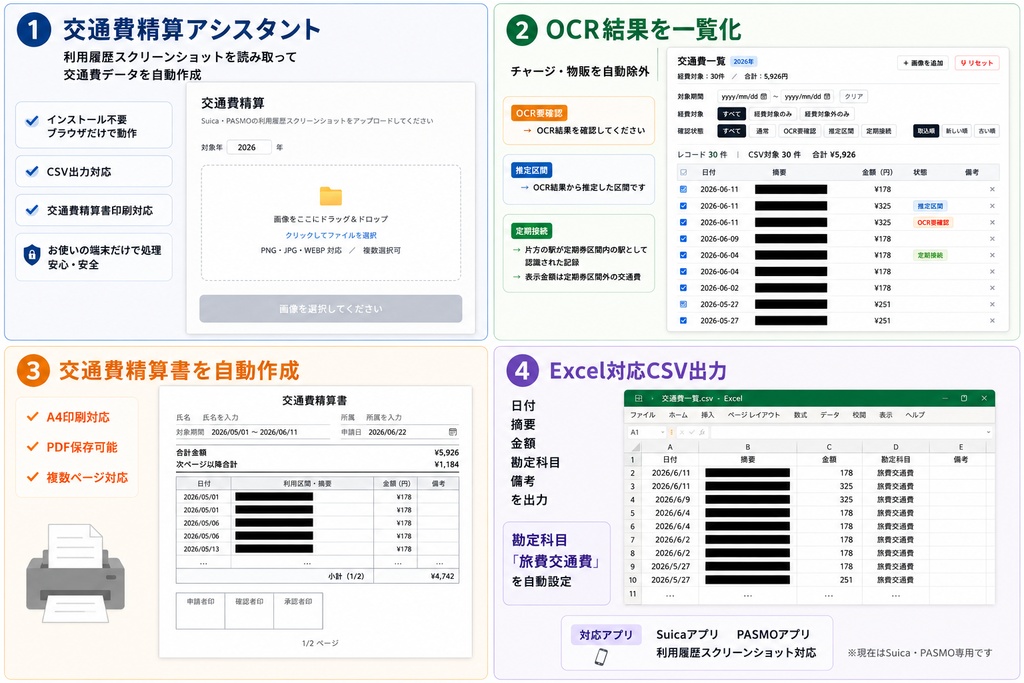Uncheck the 2026-06-09 row checkbox
Viewport: 1024px width, 683px height.
(684, 238)
